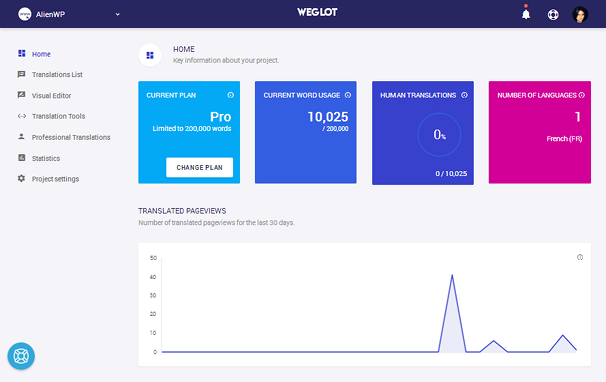This screenshot has width=606, height=382.
Task: Click the rightmost small peak in chart
Action: tap(562, 336)
